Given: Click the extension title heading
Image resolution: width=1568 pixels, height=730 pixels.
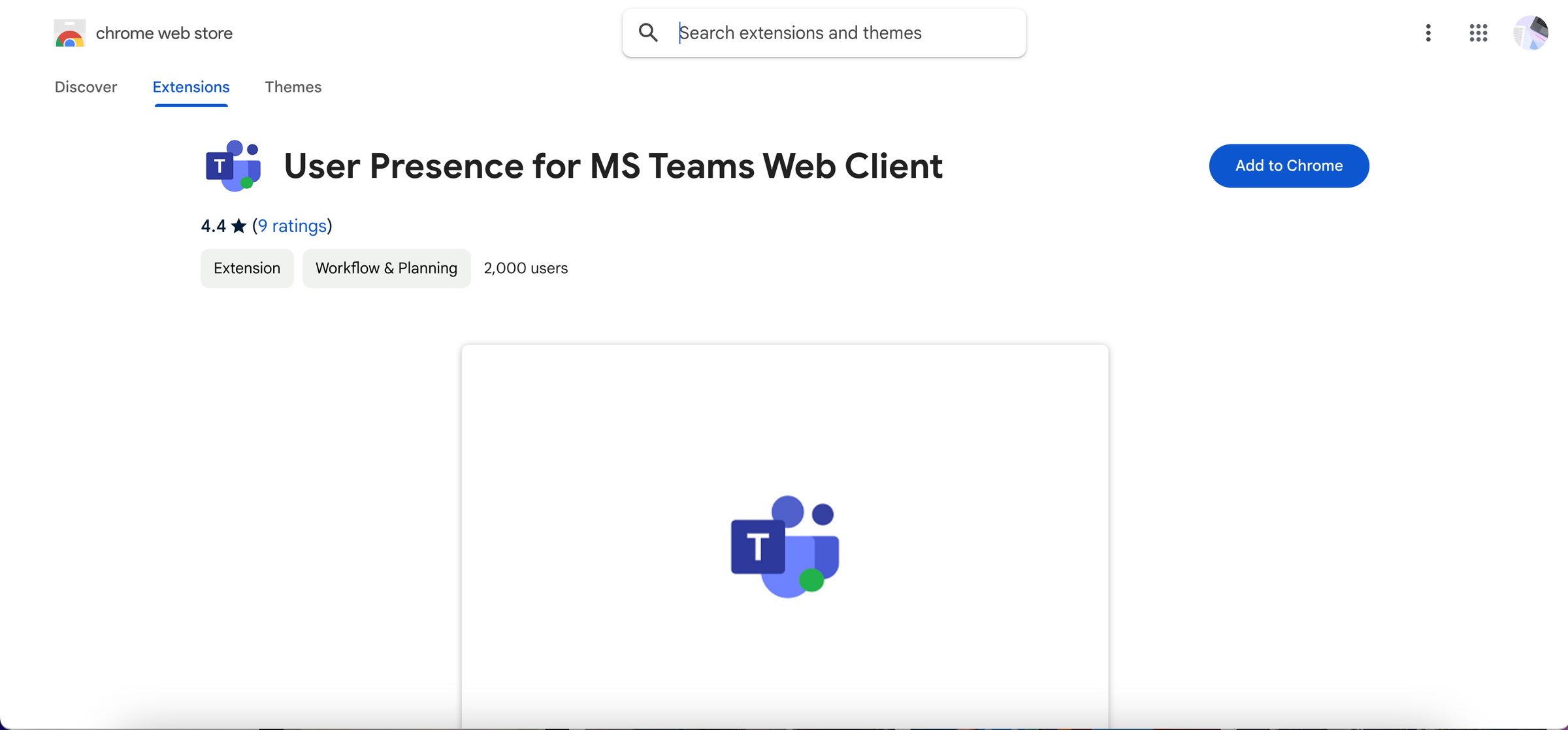Looking at the screenshot, I should 613,166.
